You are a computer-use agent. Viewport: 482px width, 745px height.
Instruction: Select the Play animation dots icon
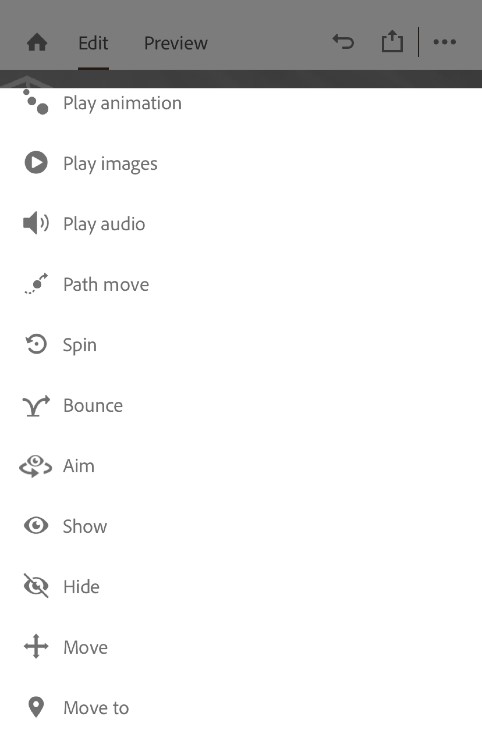[x=36, y=103]
